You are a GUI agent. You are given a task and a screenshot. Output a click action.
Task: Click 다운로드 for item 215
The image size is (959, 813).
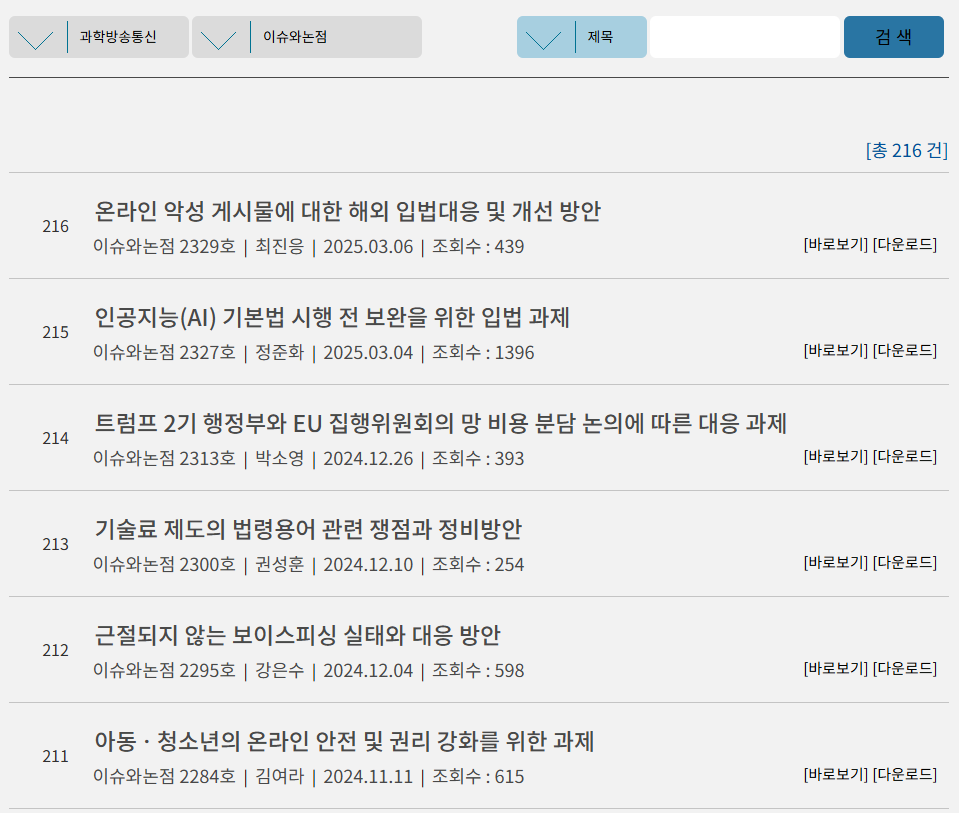(x=905, y=351)
